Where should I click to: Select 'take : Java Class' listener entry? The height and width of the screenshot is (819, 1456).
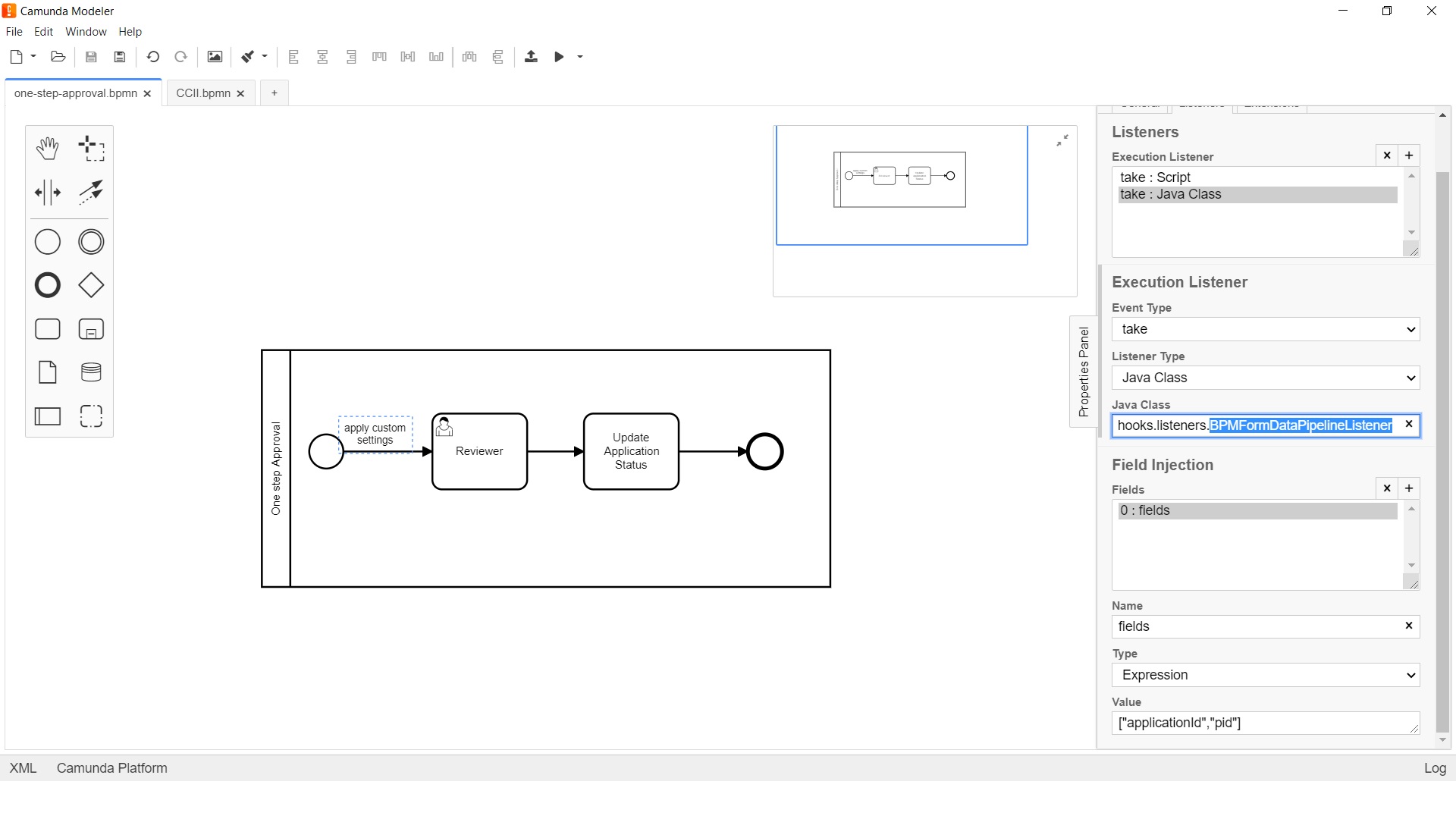pos(1257,195)
